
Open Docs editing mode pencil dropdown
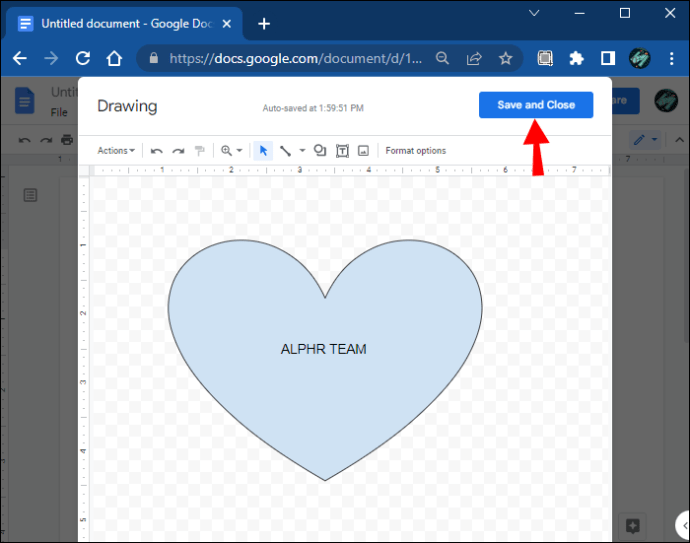(x=645, y=140)
